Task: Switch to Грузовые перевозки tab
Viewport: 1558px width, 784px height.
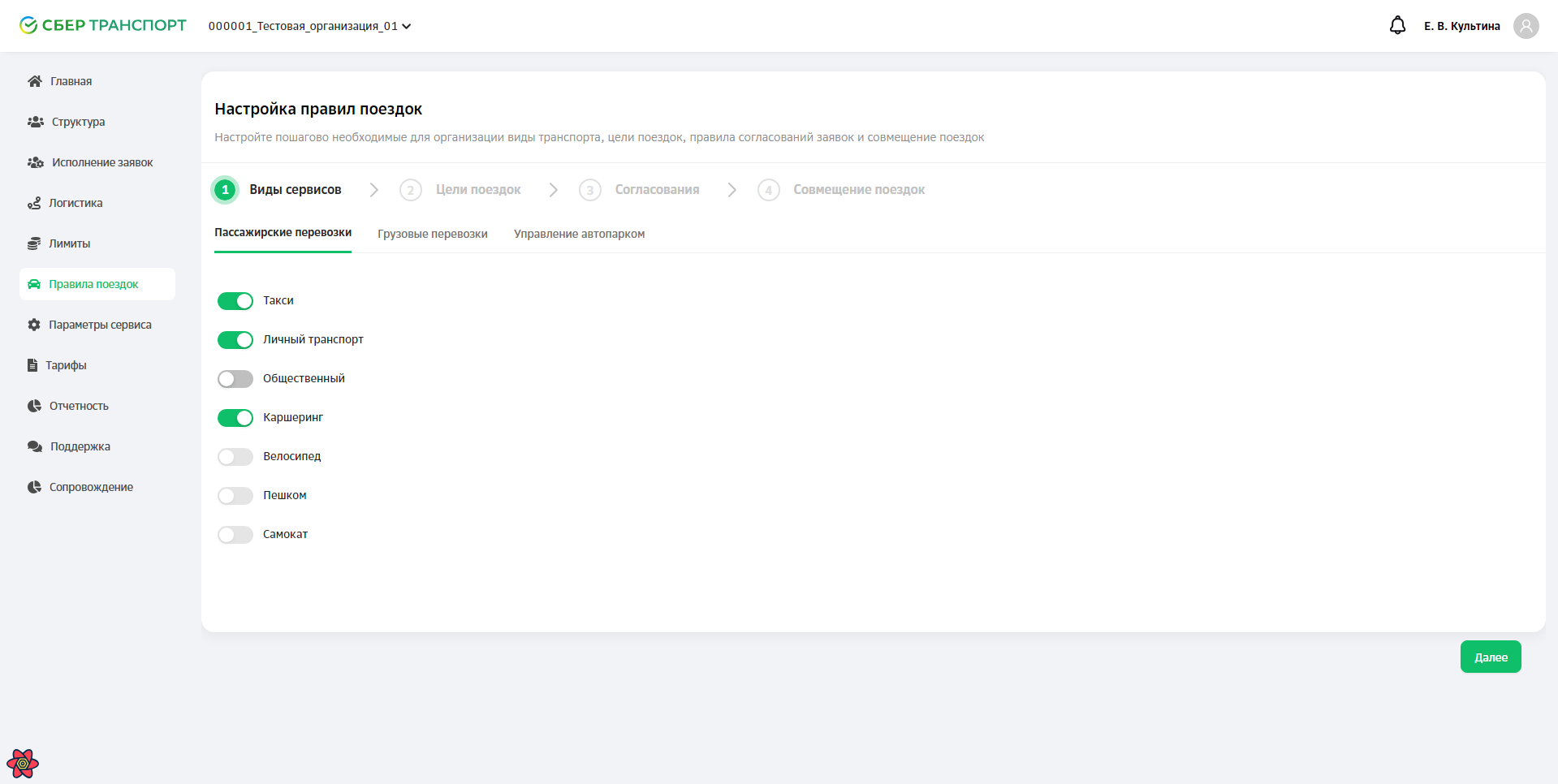Action: point(433,234)
